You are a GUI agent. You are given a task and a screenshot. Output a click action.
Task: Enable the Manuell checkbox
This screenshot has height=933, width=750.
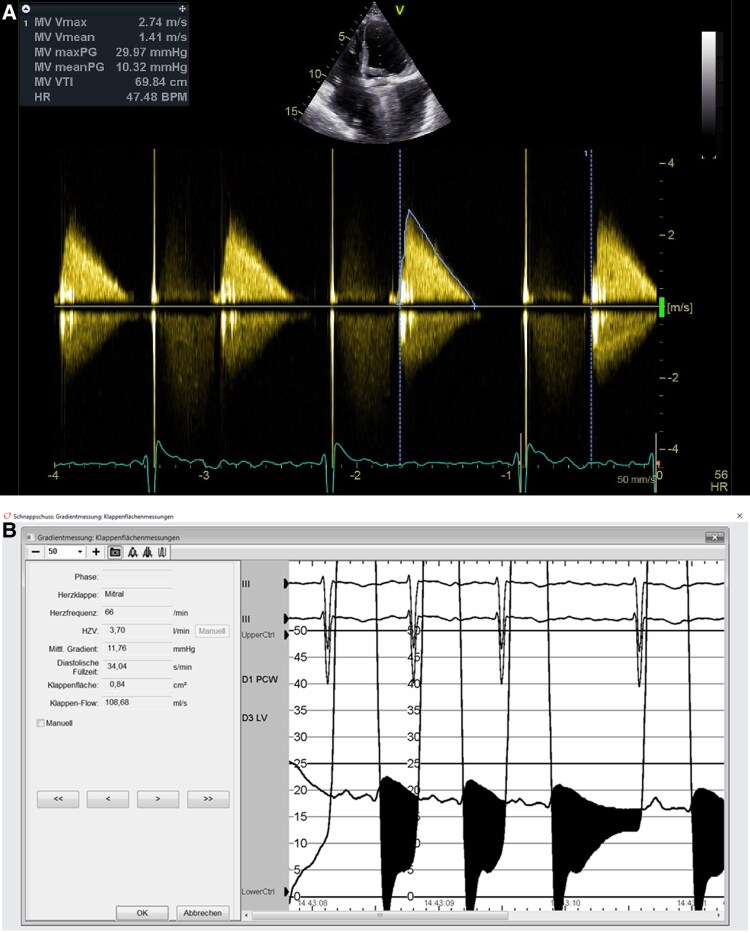[x=40, y=723]
